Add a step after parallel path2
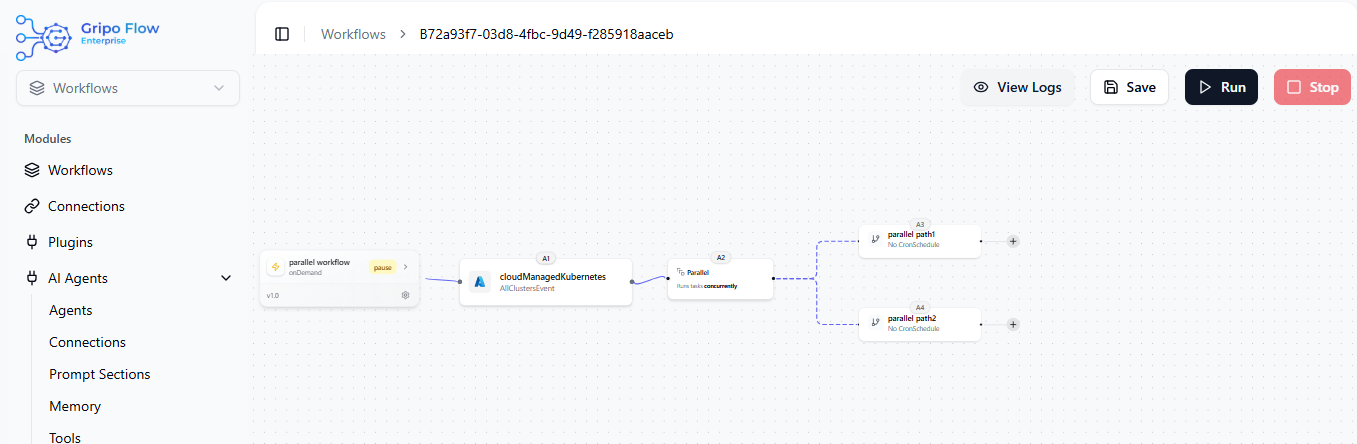The width and height of the screenshot is (1357, 444). (x=1013, y=324)
